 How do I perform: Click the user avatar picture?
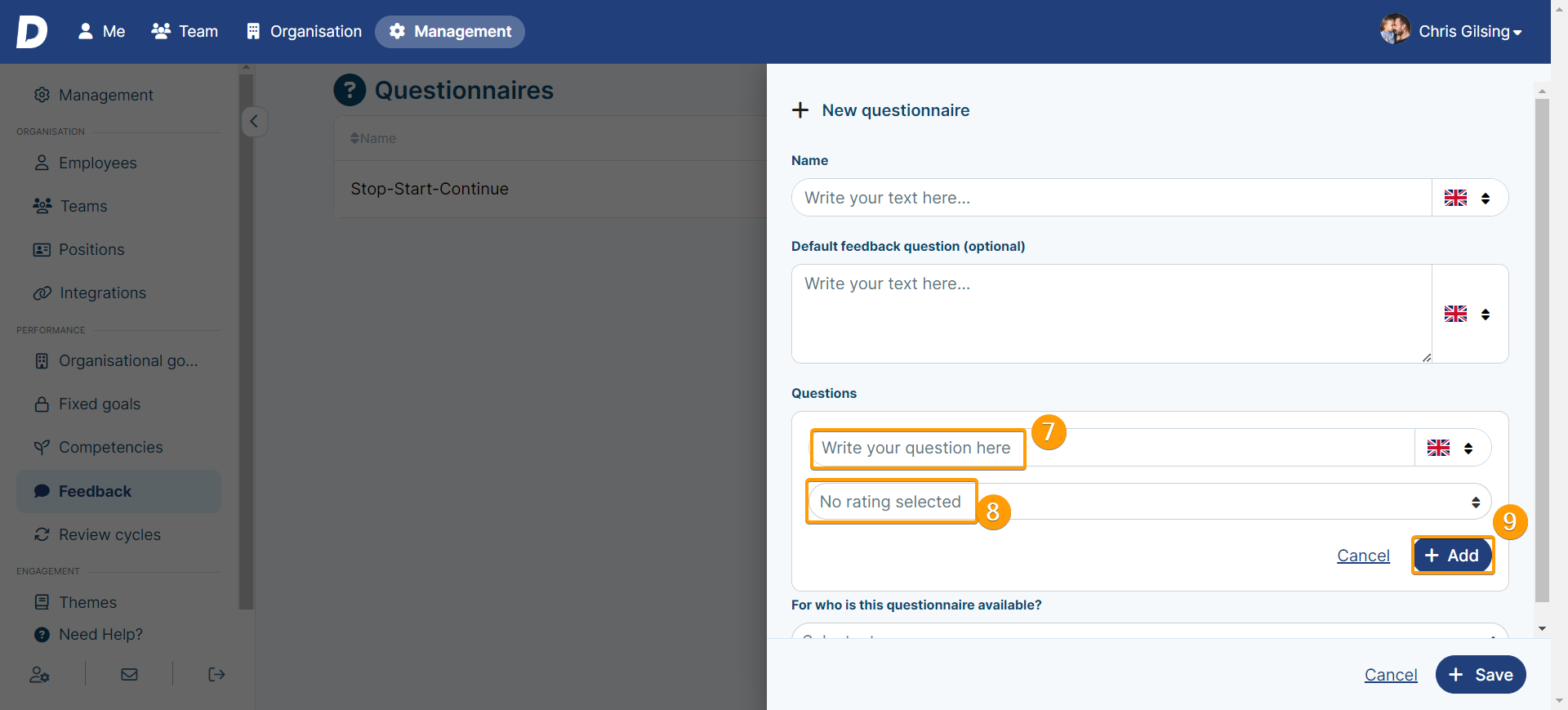tap(1395, 29)
